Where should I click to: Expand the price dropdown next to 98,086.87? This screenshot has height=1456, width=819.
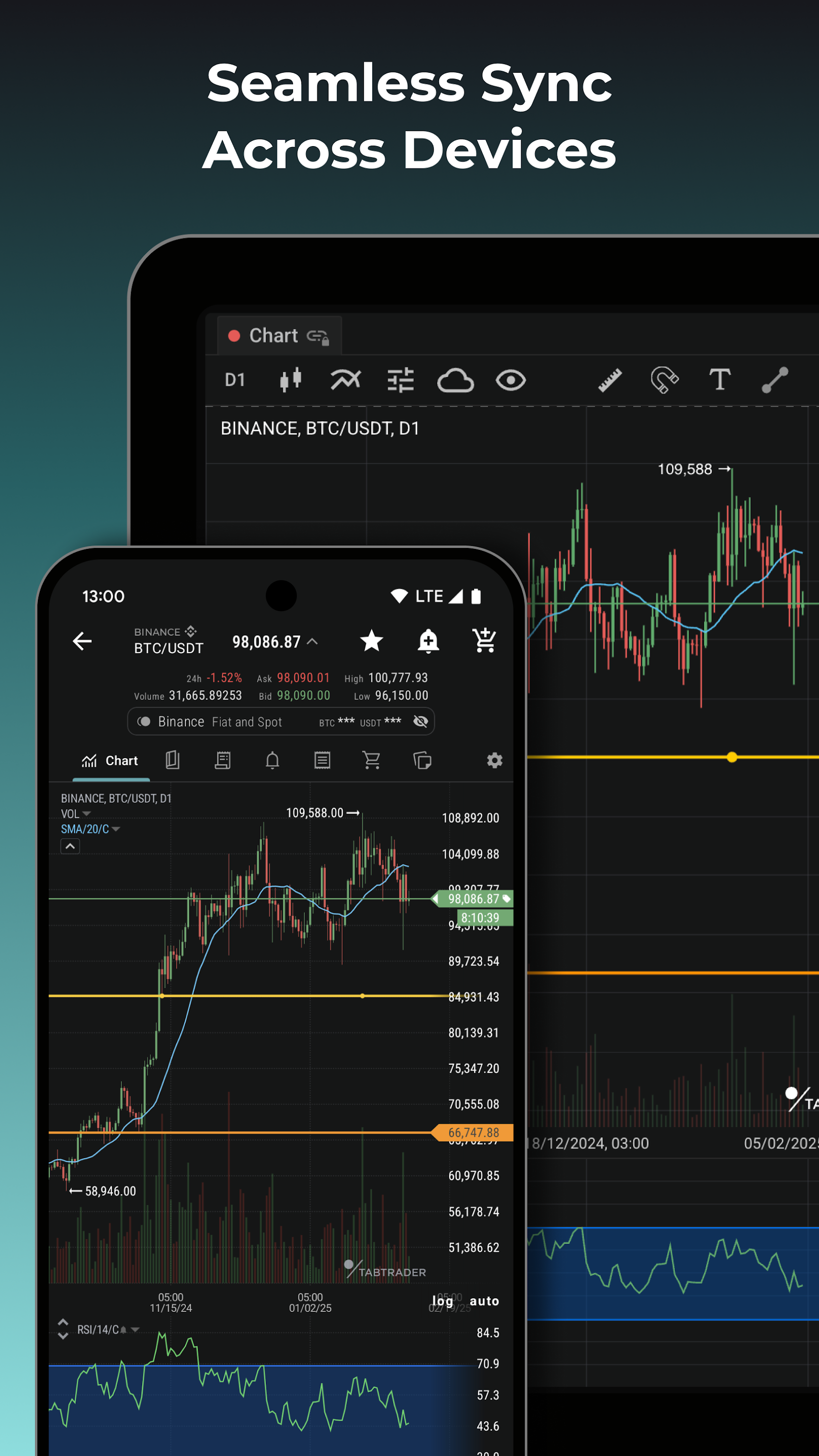[x=312, y=642]
